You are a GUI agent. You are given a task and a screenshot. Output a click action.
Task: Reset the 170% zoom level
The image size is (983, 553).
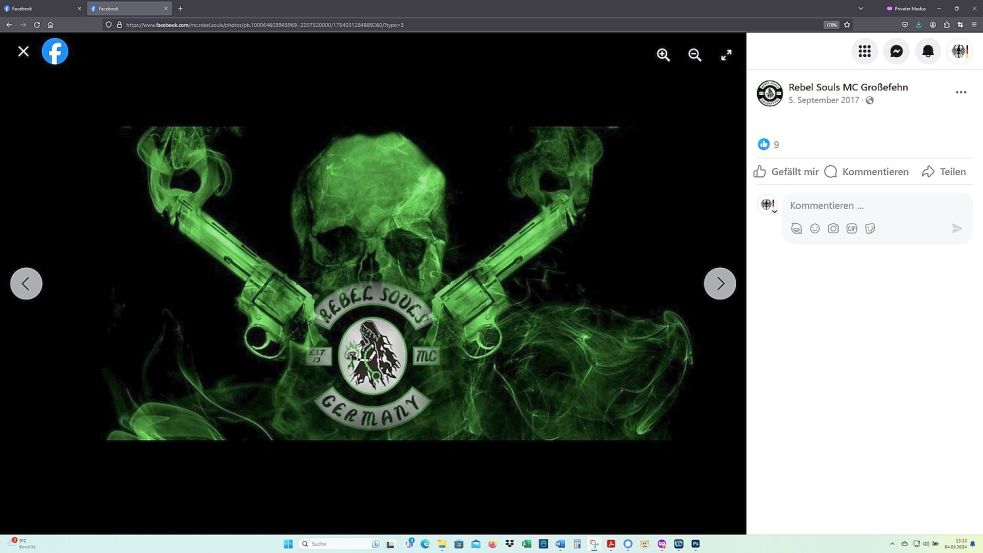click(831, 25)
